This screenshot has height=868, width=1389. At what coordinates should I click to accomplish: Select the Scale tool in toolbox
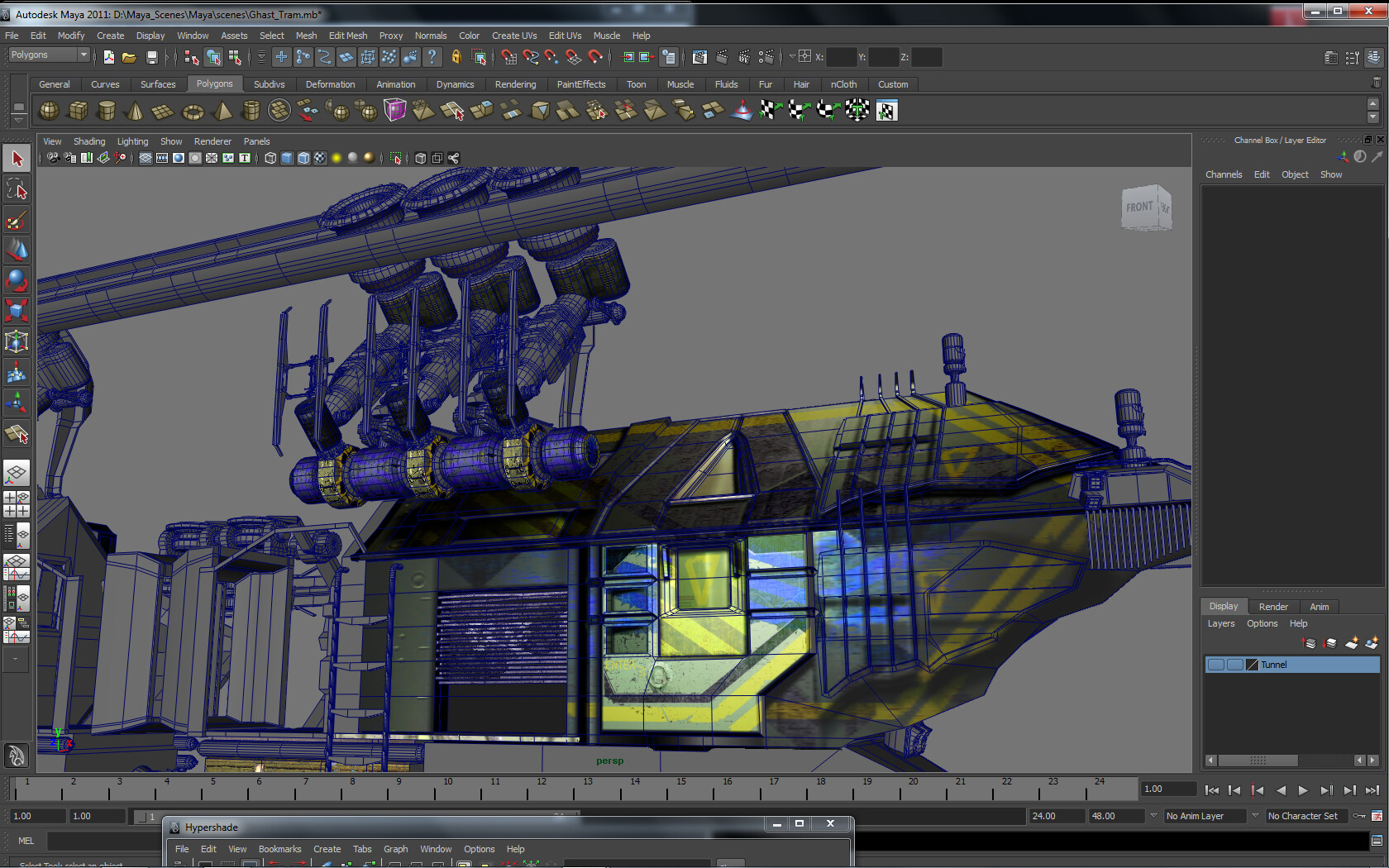[17, 311]
